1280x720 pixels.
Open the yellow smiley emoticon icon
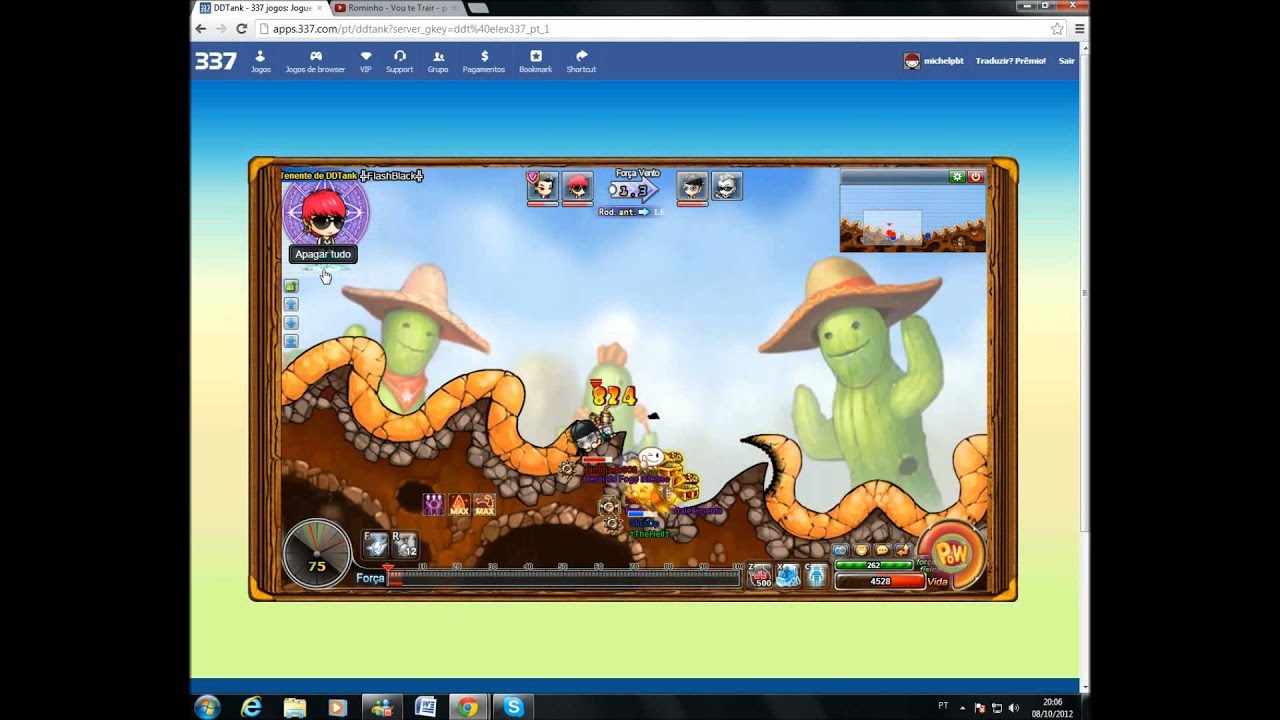861,550
